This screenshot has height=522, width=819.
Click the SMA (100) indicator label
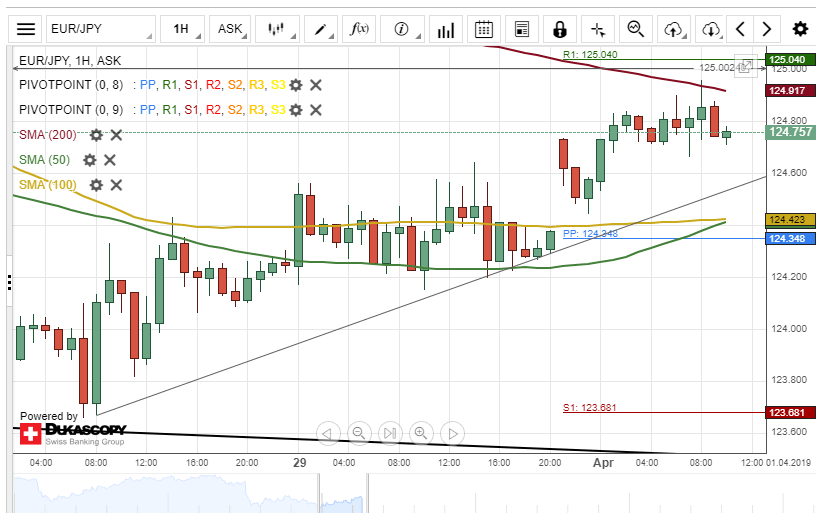48,185
